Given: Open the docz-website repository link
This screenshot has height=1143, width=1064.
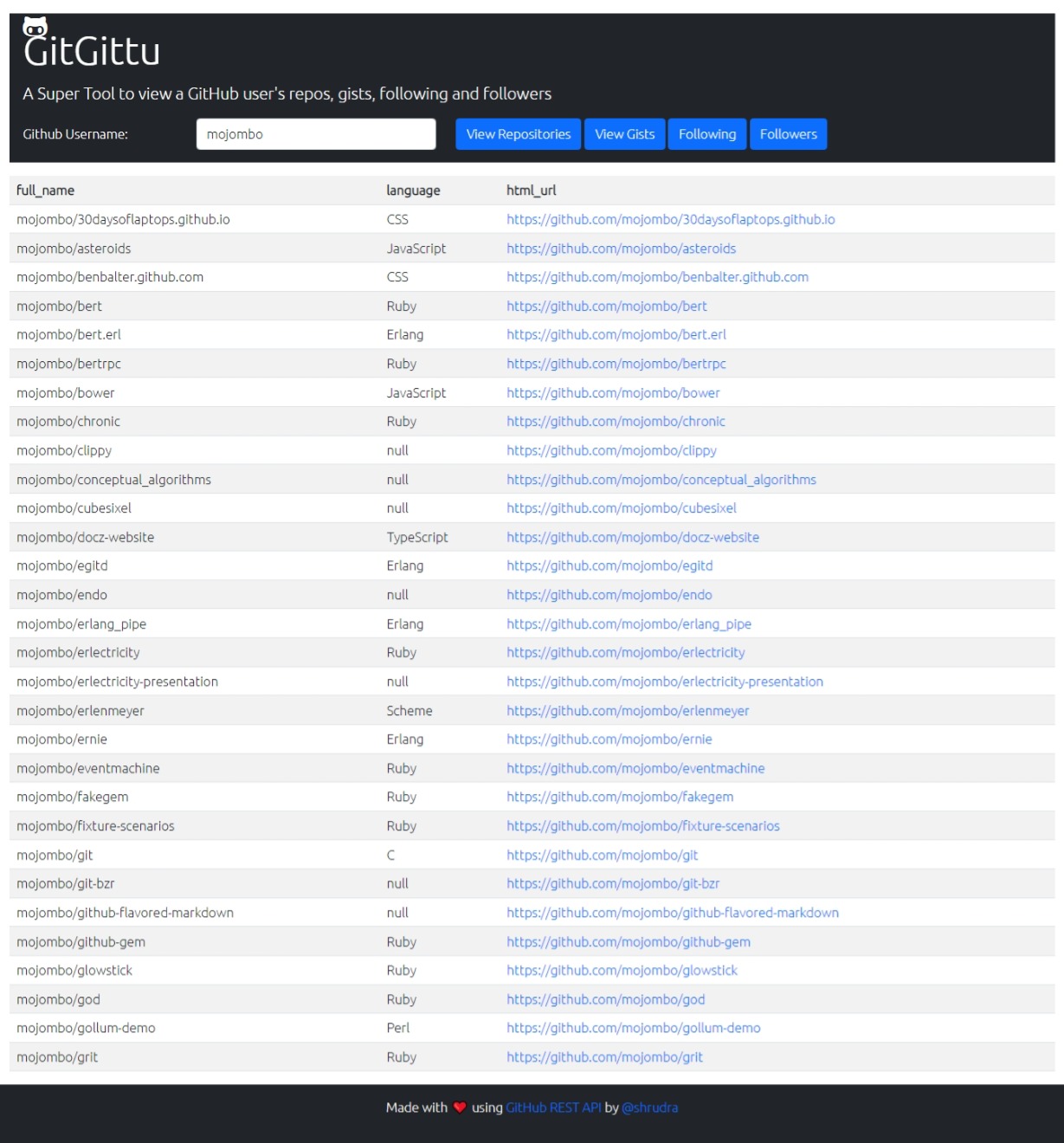Looking at the screenshot, I should coord(633,538).
